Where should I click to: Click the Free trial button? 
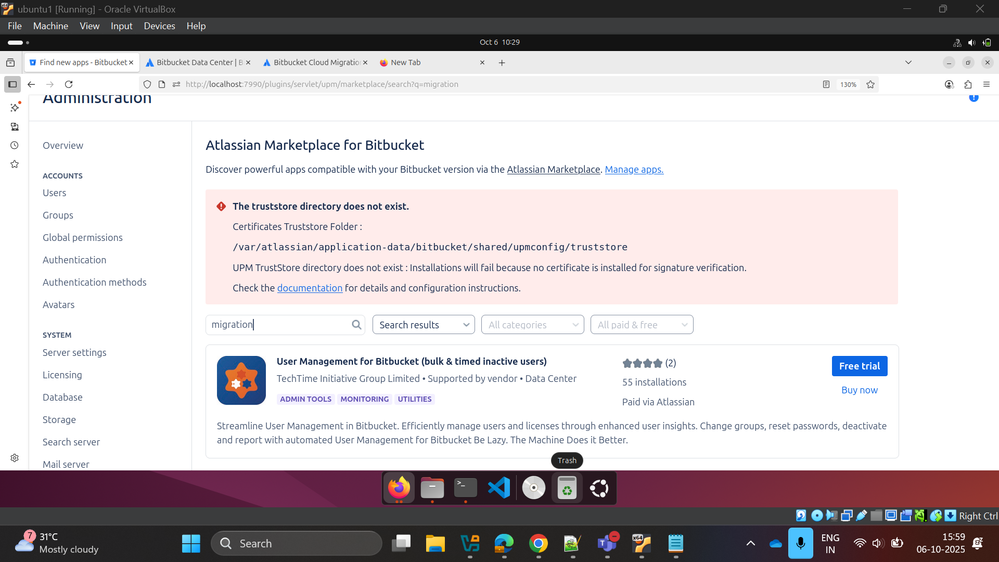[x=859, y=366]
